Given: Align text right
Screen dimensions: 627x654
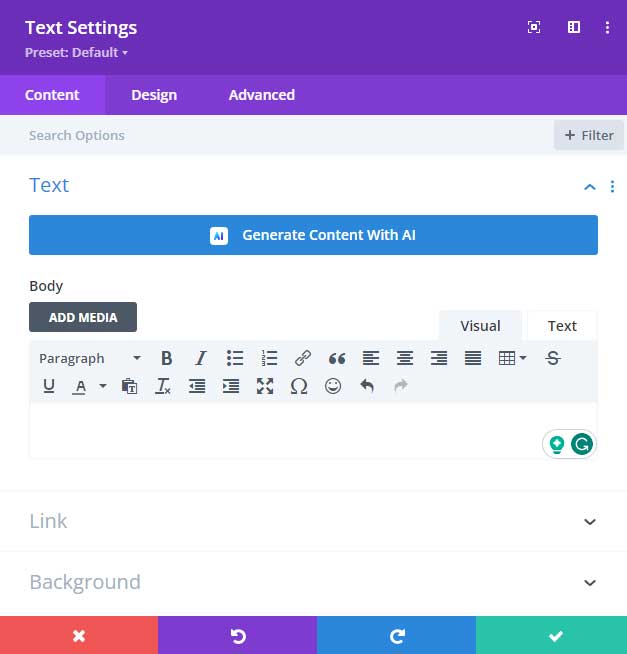Looking at the screenshot, I should pos(439,358).
